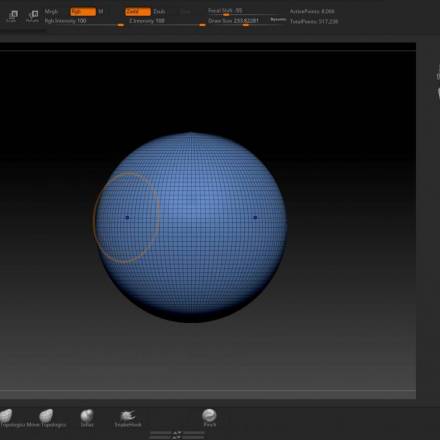
Task: Click the right symmetry dot on sphere
Action: click(x=255, y=217)
